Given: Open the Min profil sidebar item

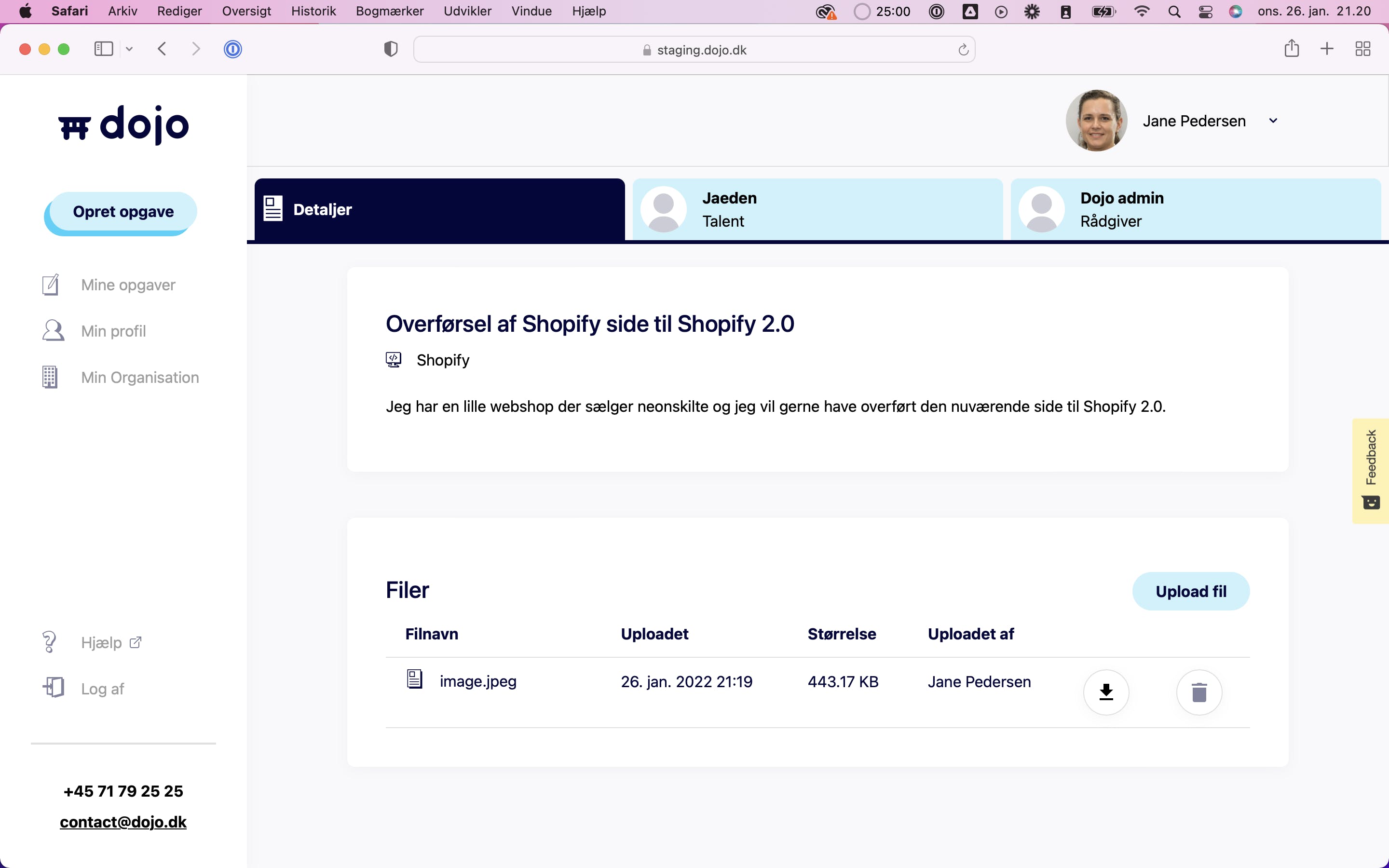Looking at the screenshot, I should click(113, 331).
